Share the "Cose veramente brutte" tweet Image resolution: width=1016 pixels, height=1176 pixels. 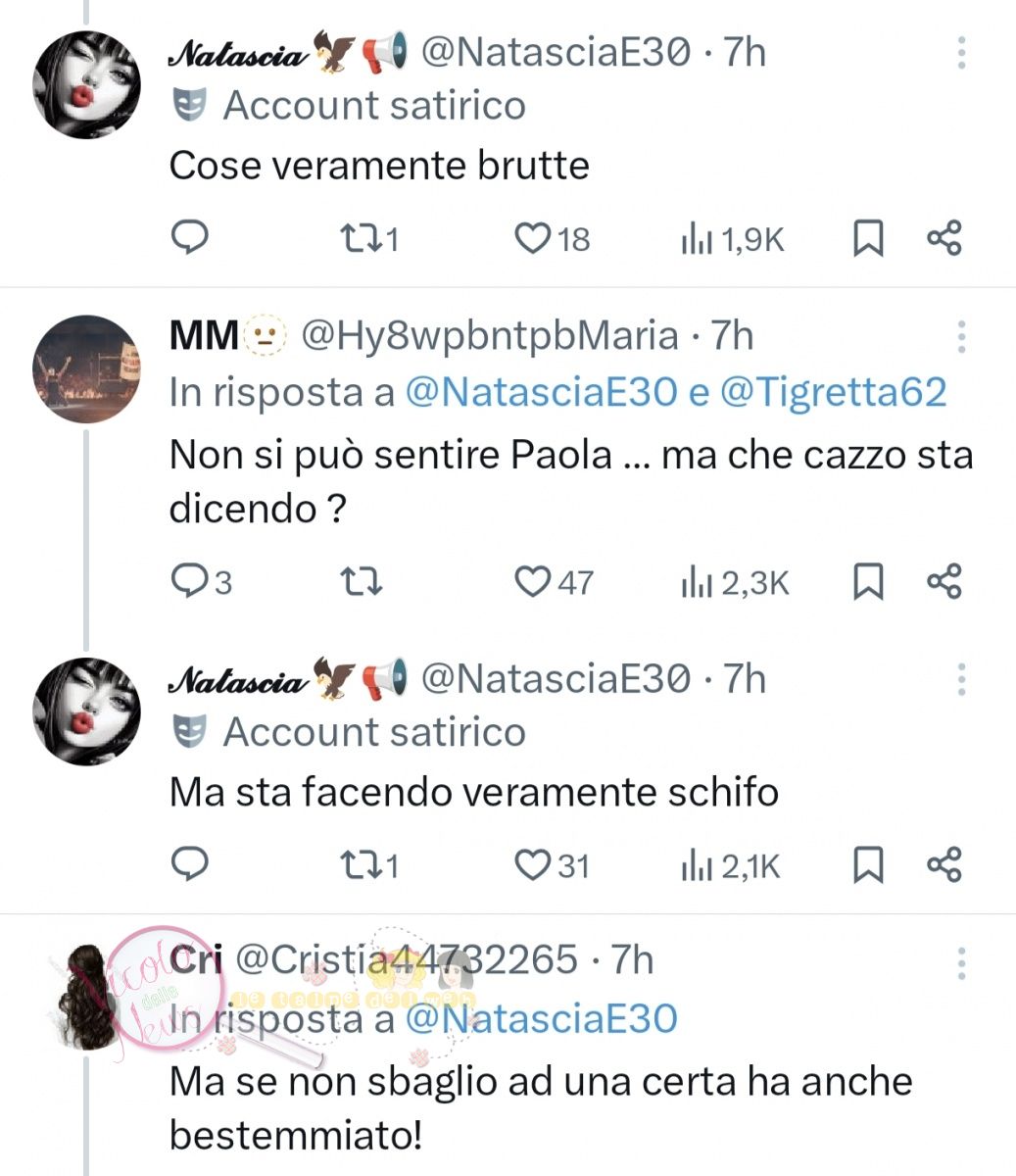coord(944,238)
